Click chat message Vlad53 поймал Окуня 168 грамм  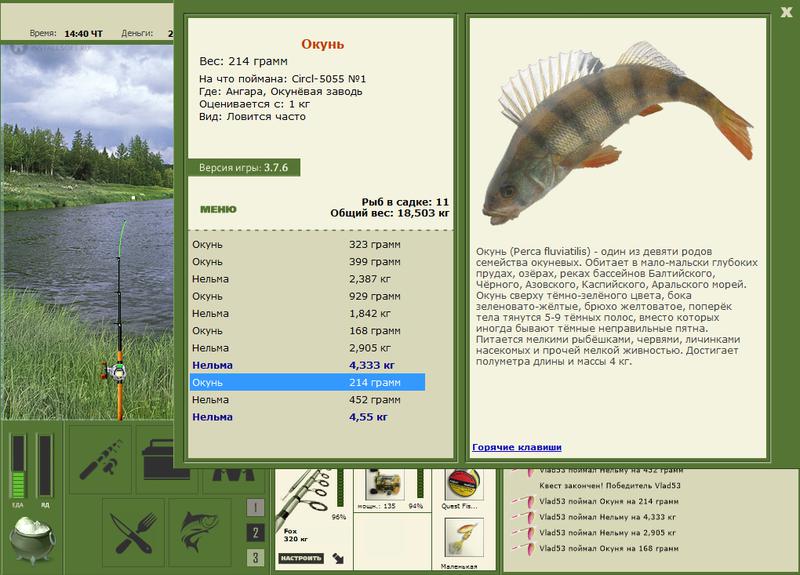click(x=609, y=549)
